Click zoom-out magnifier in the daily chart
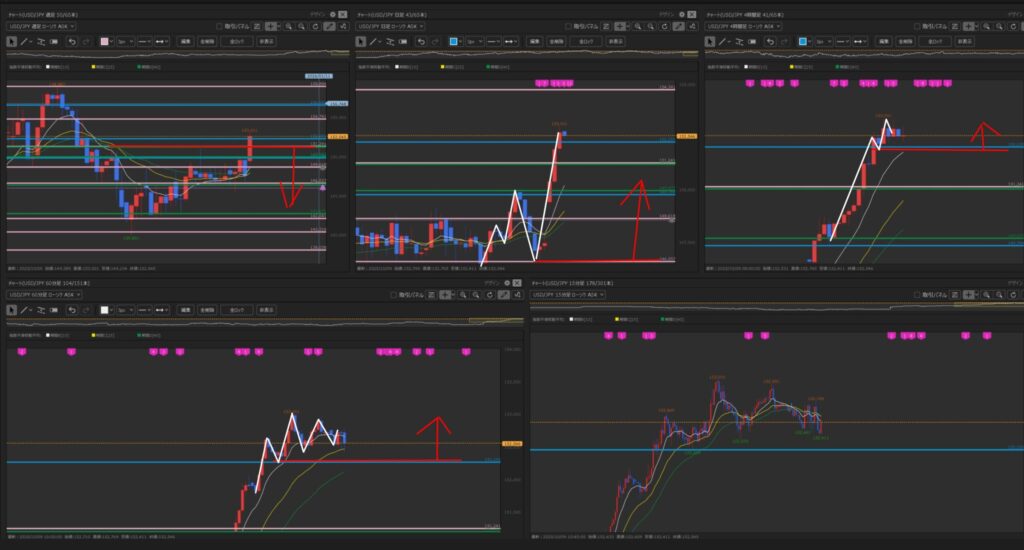Screen dimensions: 1024x550 (x=653, y=27)
